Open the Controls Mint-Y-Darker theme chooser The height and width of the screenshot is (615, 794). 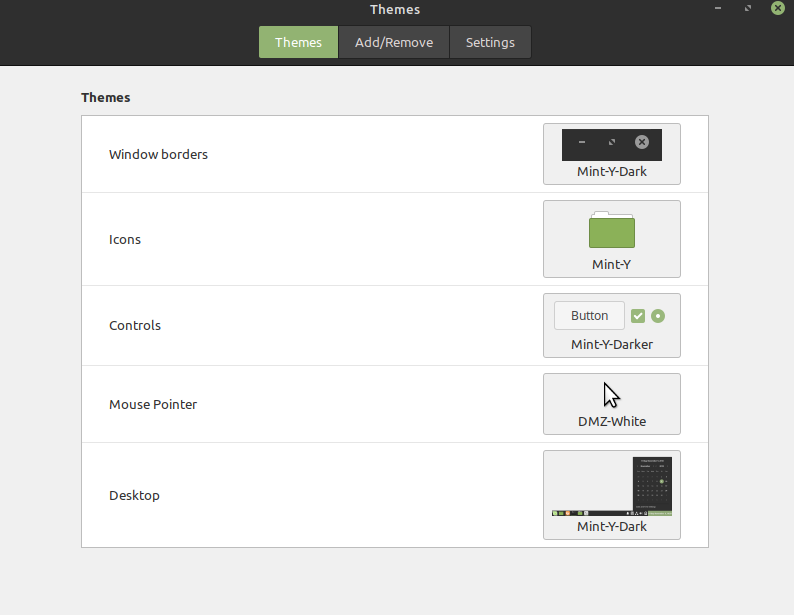click(612, 325)
